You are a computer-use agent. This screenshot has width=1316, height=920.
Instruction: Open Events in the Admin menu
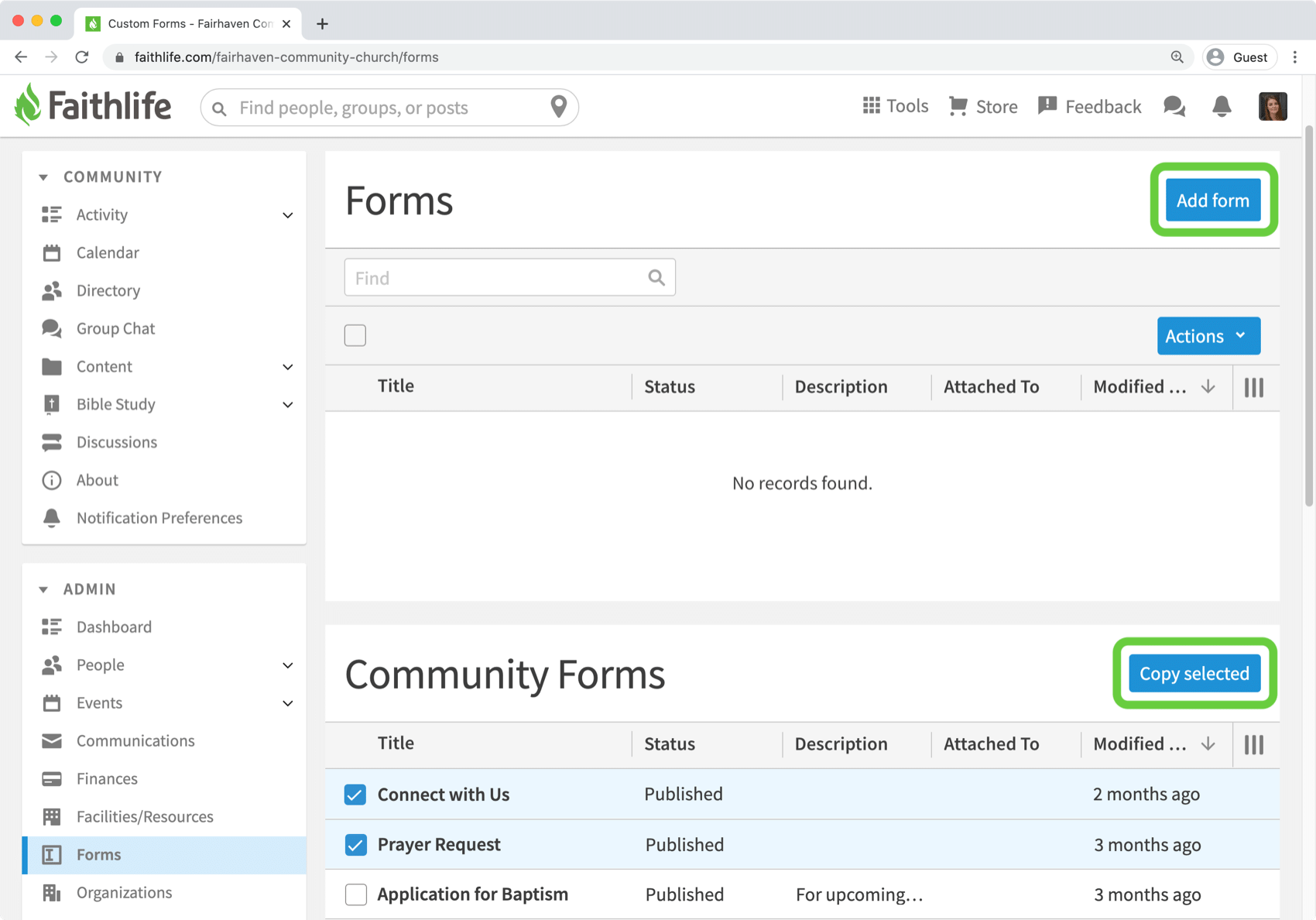(99, 702)
